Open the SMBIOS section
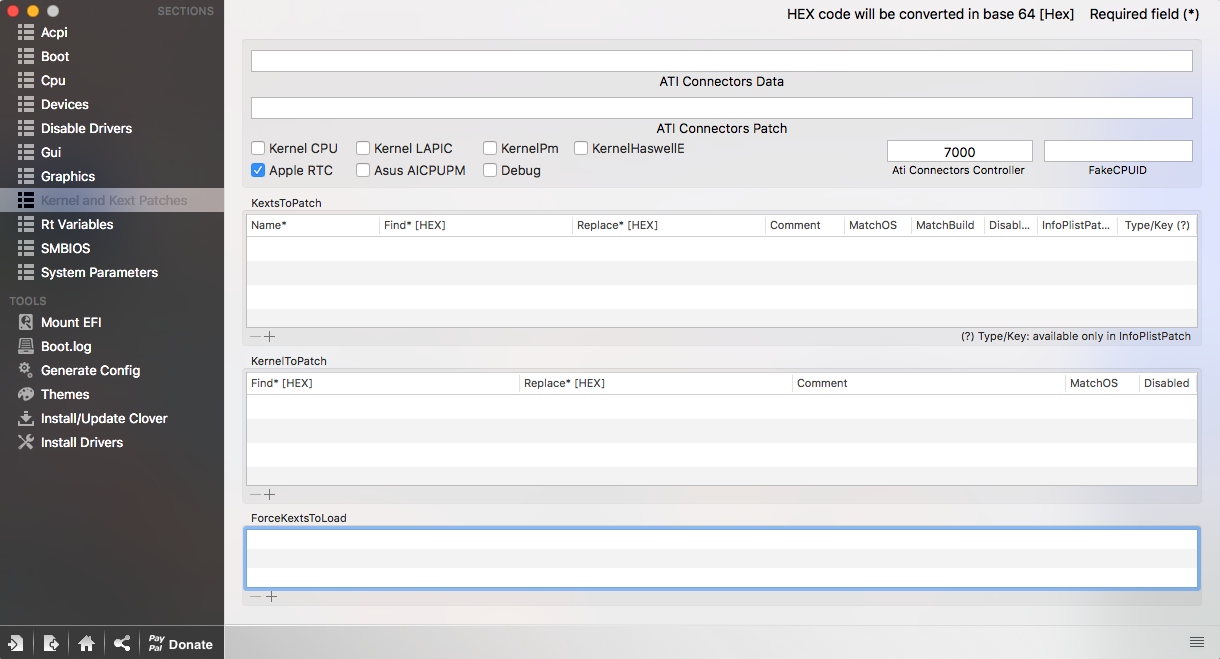This screenshot has width=1220, height=659. pyautogui.click(x=65, y=248)
